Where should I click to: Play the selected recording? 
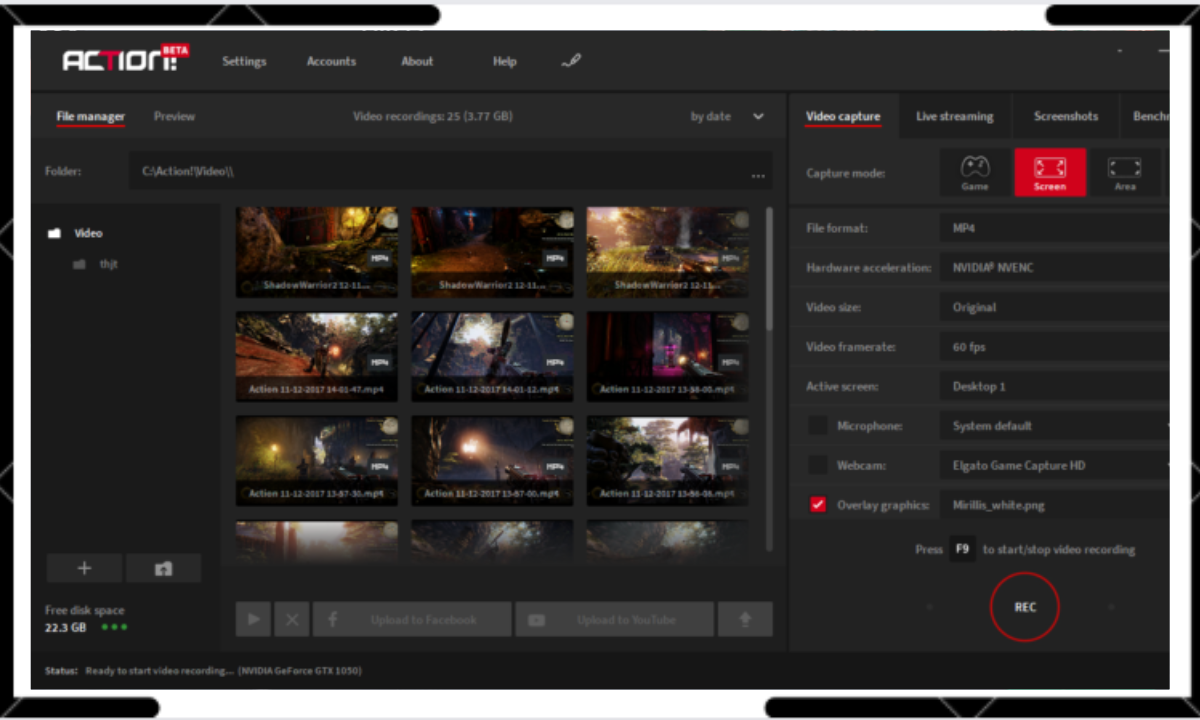(254, 620)
